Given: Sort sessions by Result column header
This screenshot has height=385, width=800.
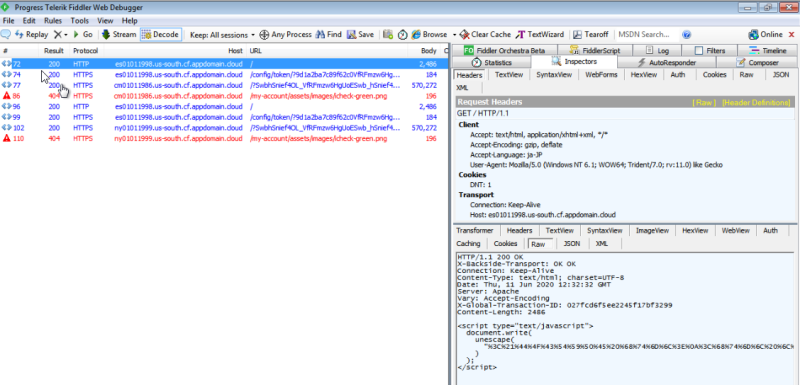Looking at the screenshot, I should (x=54, y=51).
